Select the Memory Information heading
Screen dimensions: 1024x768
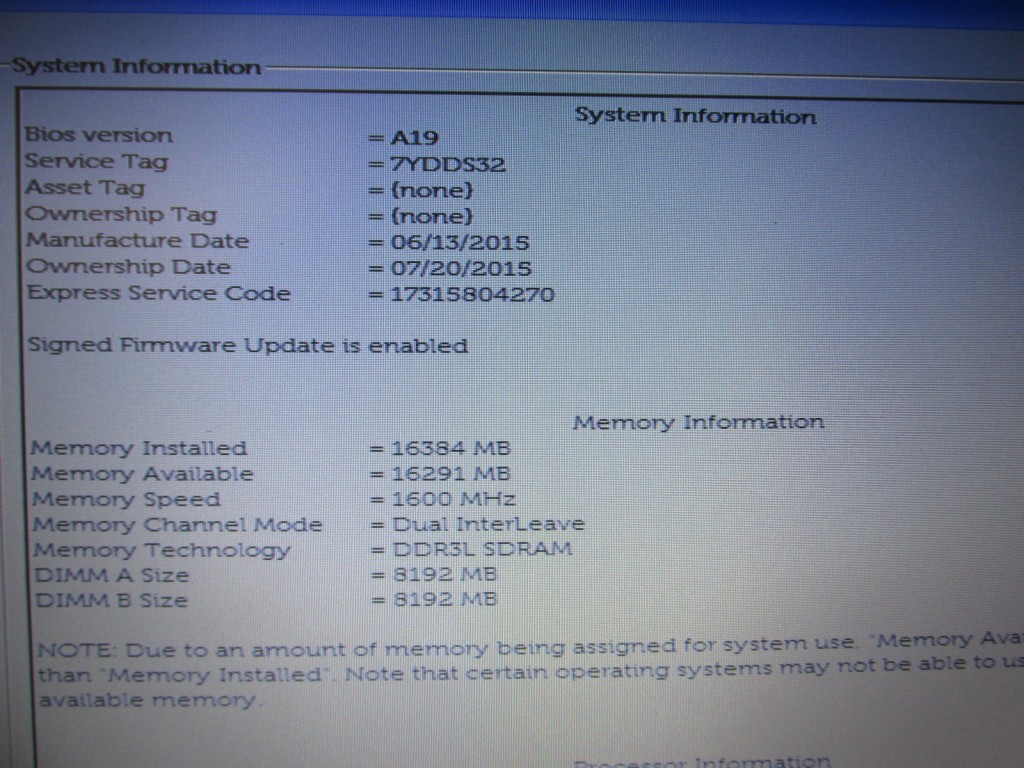click(x=698, y=422)
